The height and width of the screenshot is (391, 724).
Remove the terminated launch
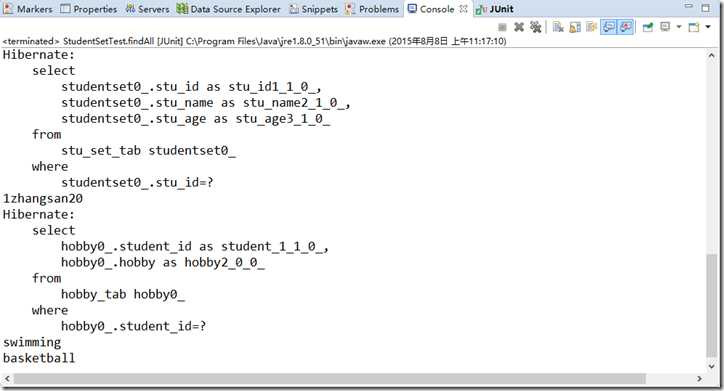click(x=519, y=27)
